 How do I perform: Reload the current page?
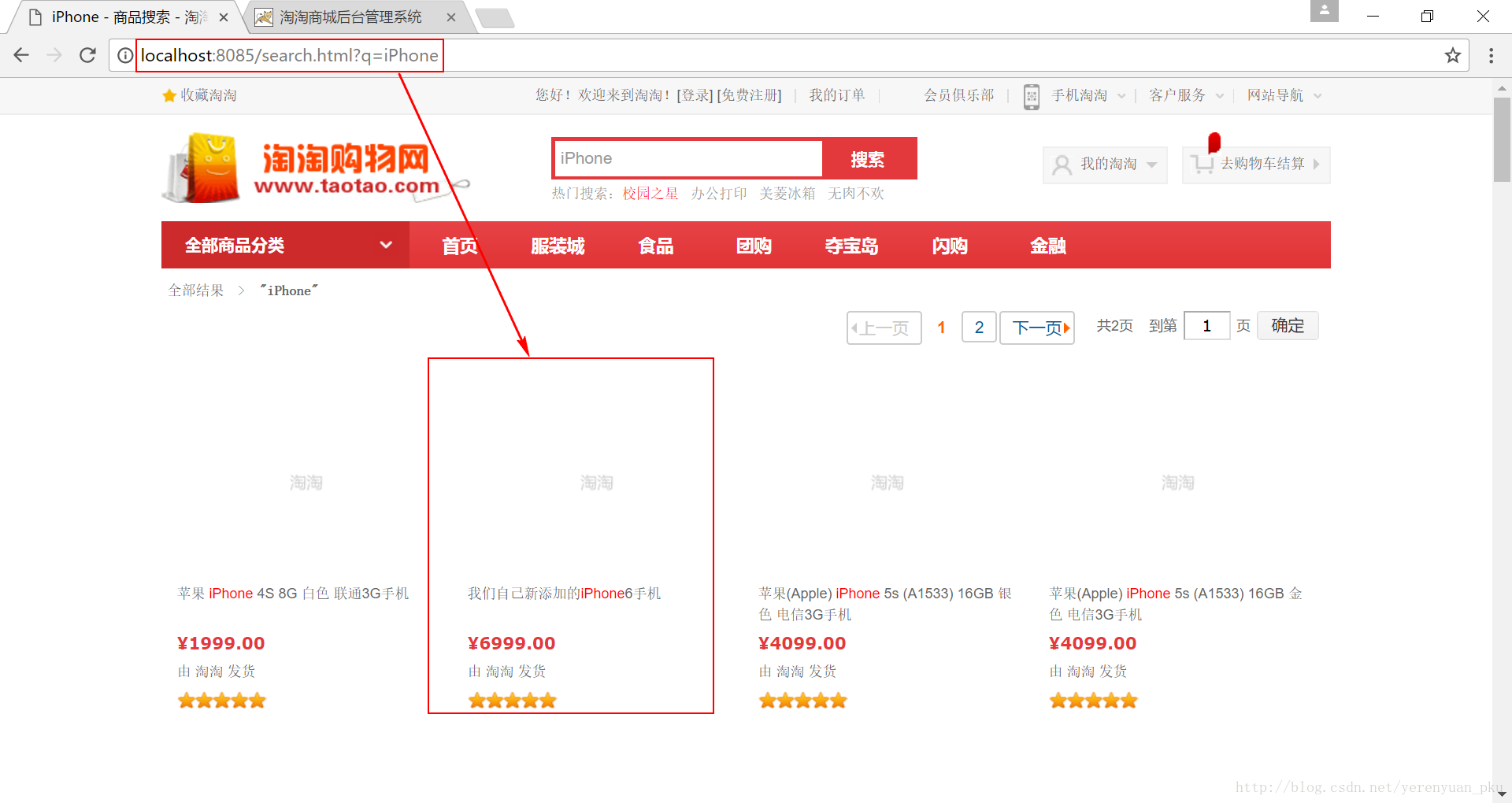(x=87, y=55)
